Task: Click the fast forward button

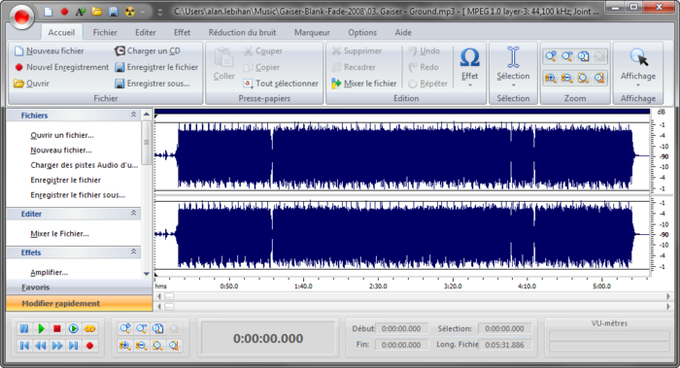Action: (x=57, y=345)
